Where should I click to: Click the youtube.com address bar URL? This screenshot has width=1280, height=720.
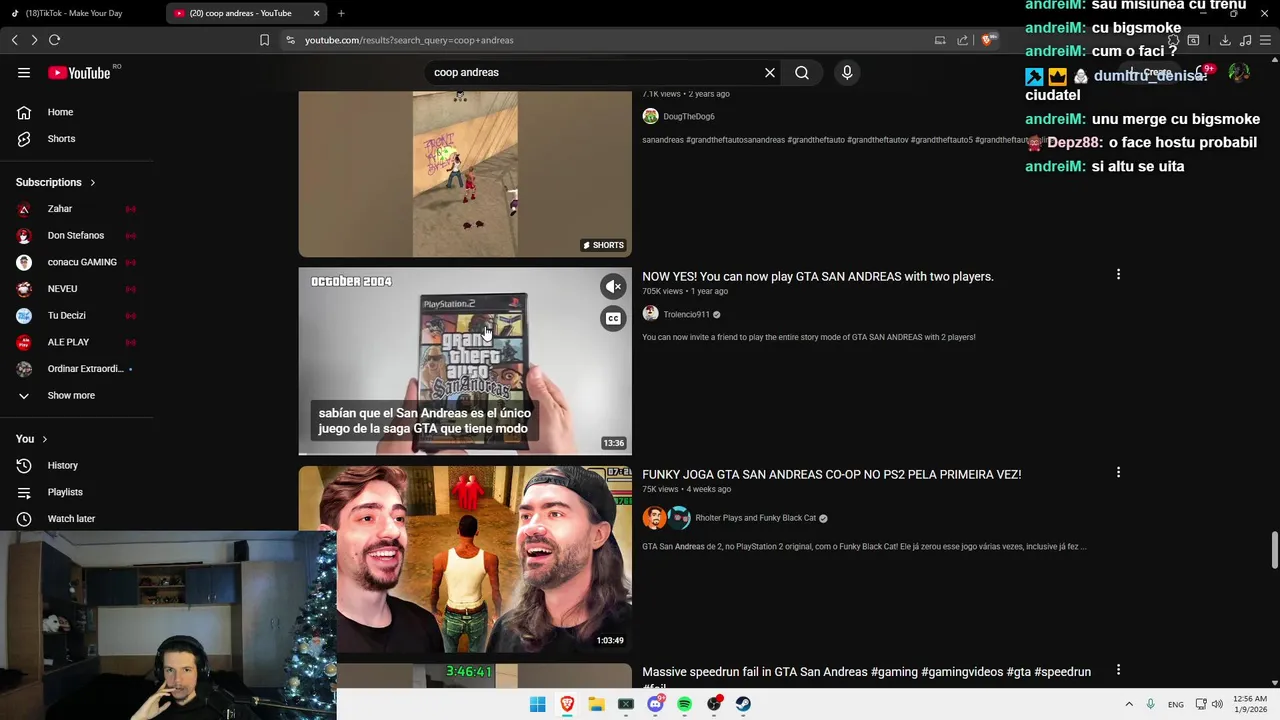409,40
